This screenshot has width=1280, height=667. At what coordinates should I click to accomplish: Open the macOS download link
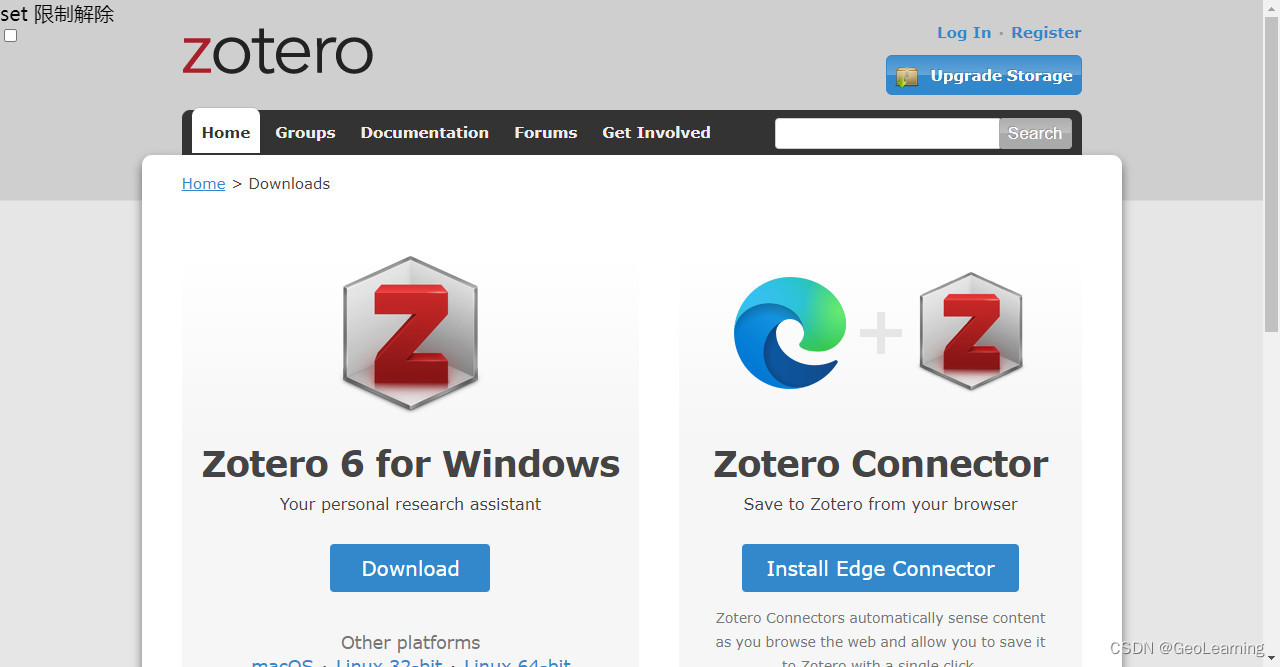tap(282, 662)
